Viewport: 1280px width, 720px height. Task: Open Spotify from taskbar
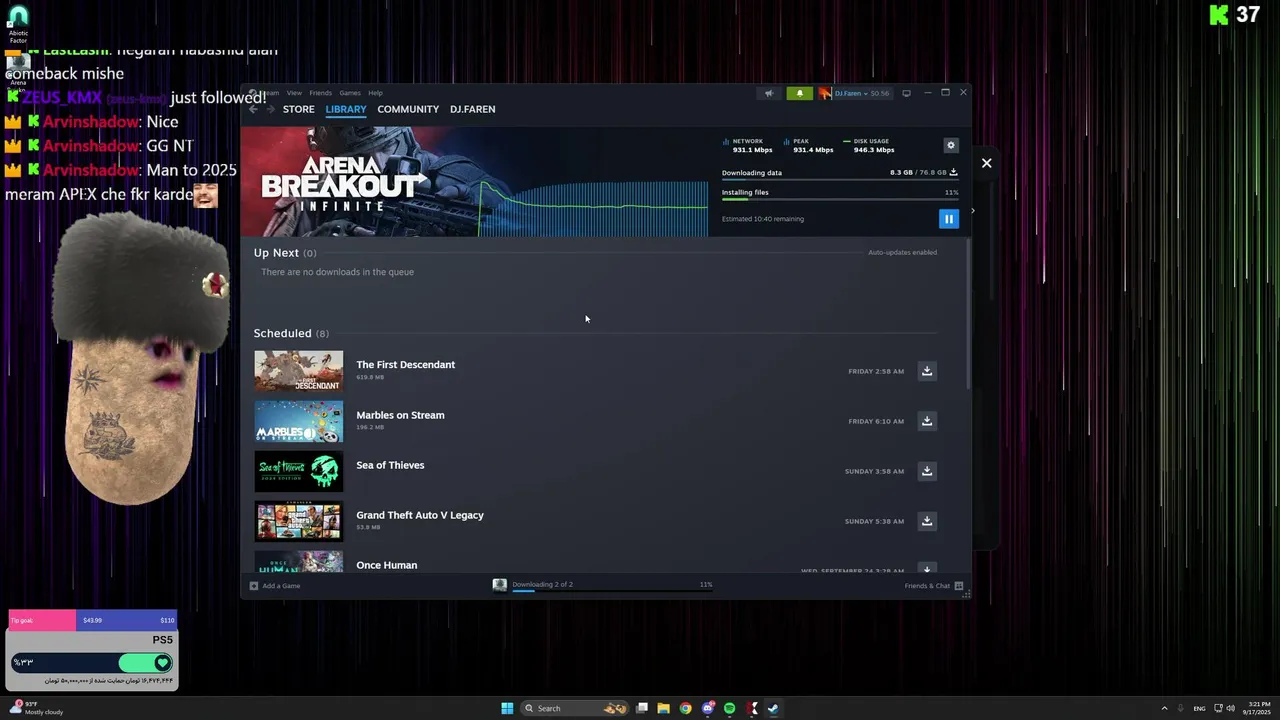click(729, 708)
